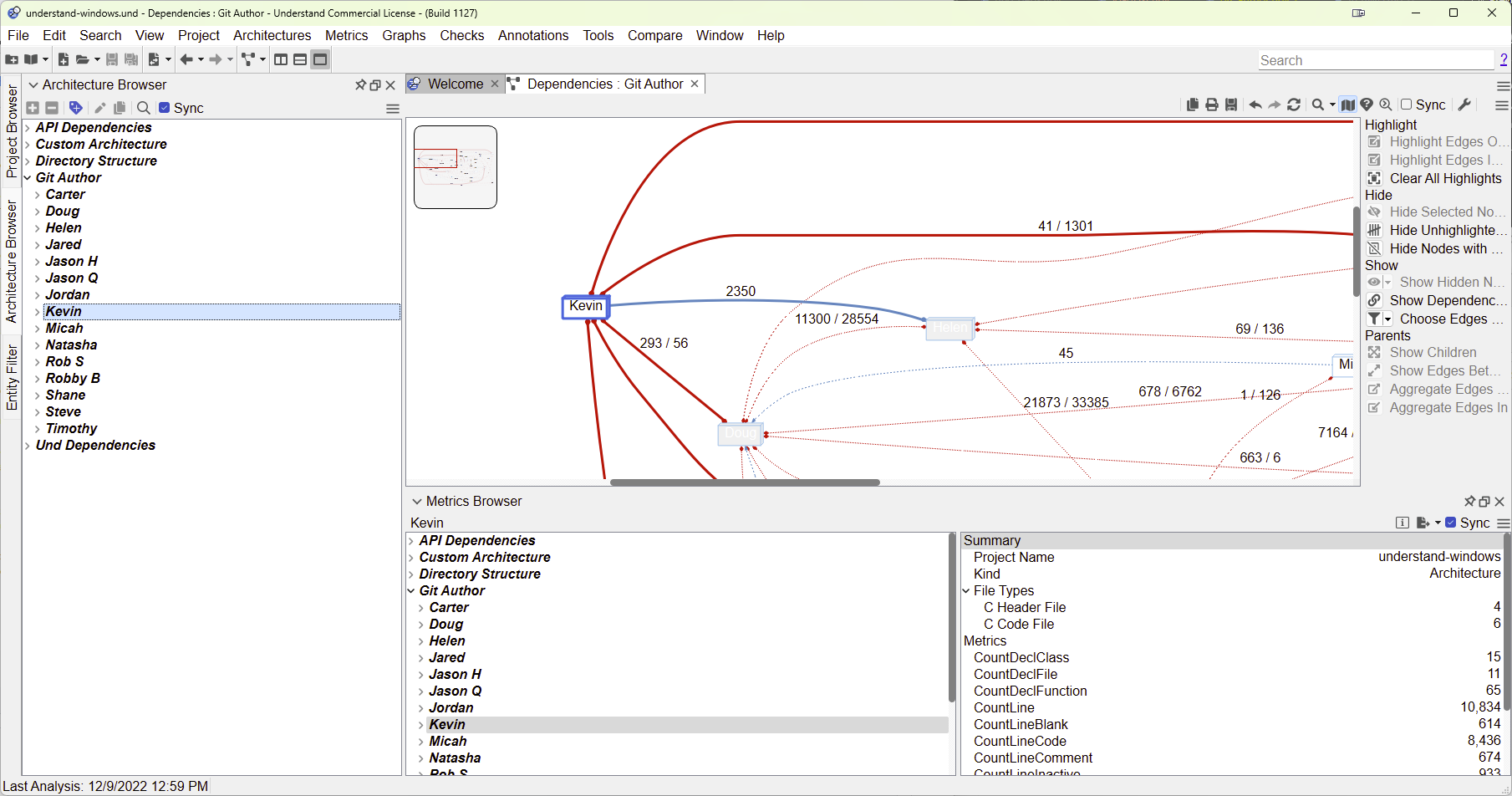Viewport: 1512px width, 796px height.
Task: Expand the Helen node in Architecture Browser
Action: 38,228
